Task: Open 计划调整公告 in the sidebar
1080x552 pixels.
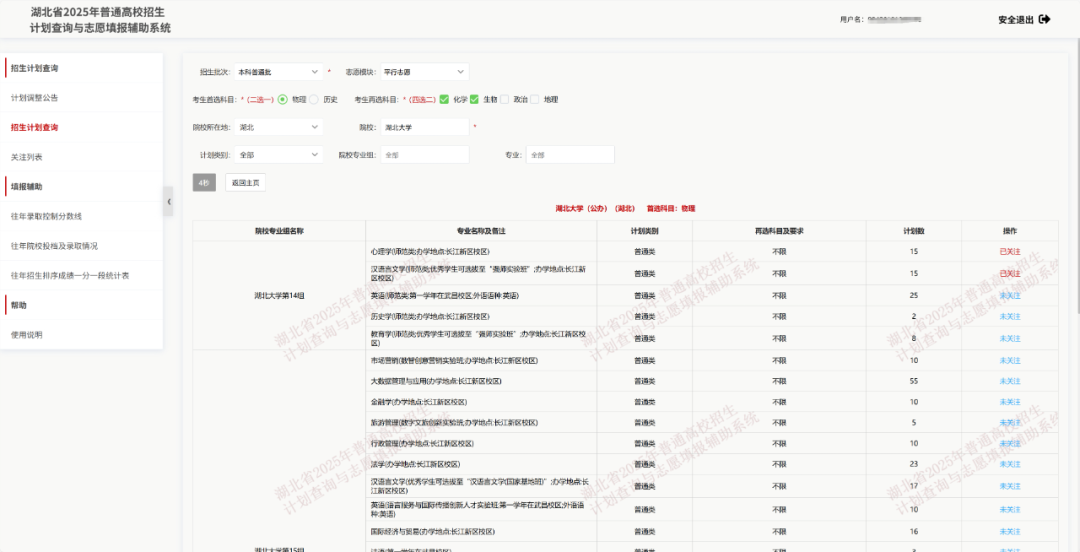Action: click(81, 98)
